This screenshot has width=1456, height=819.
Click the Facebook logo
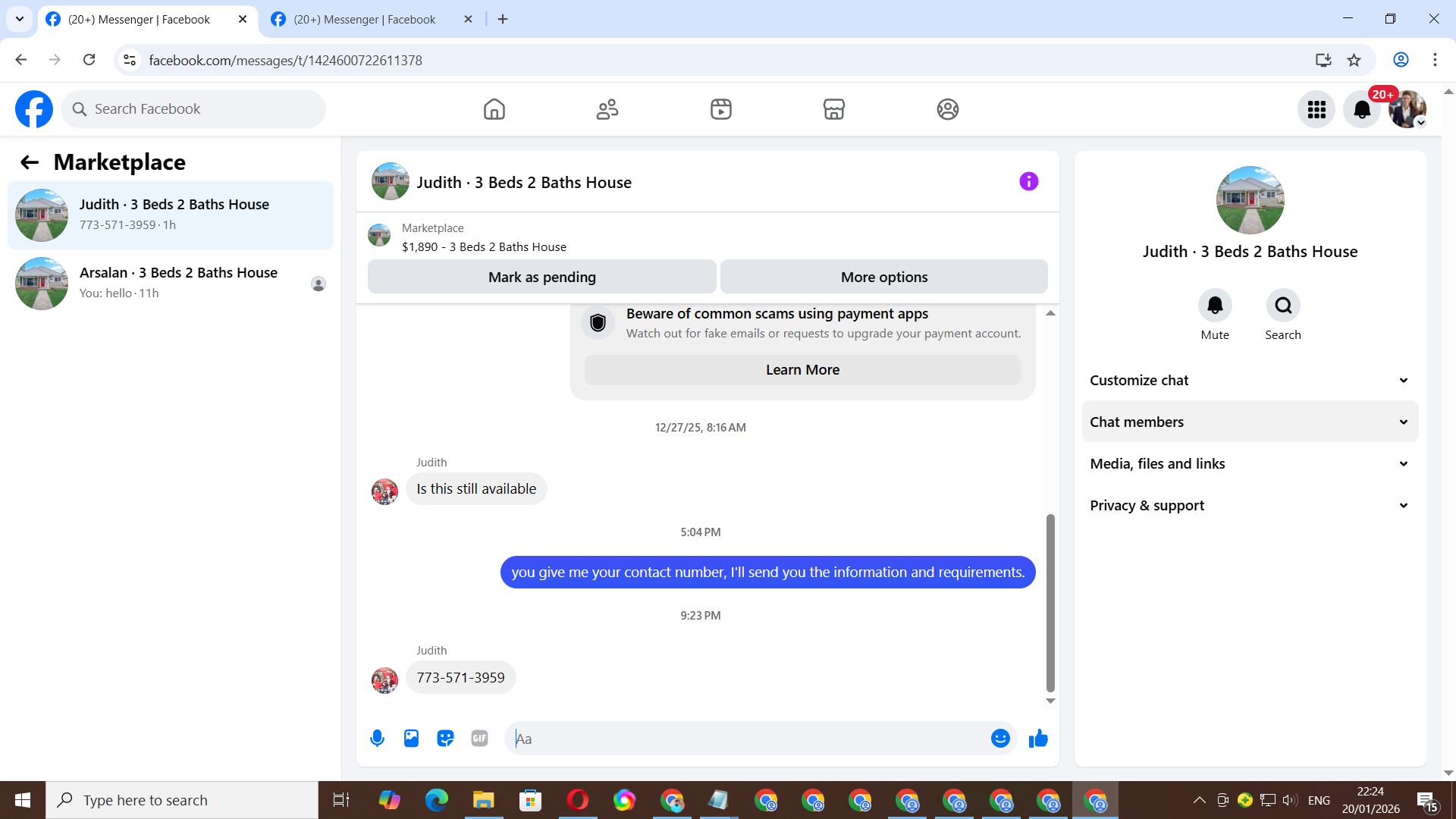(x=34, y=109)
